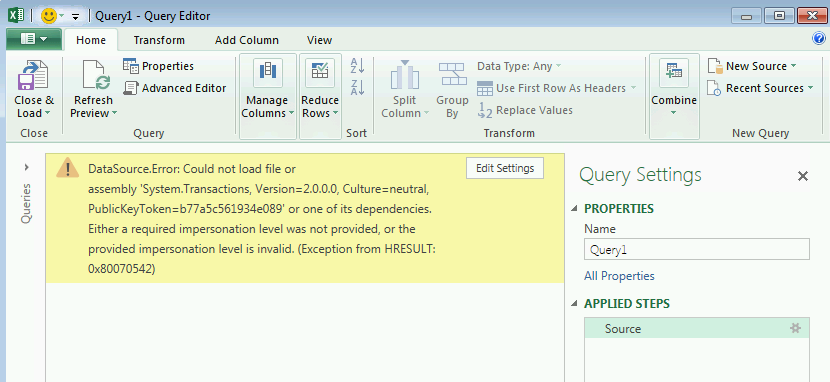Click the Reduce Rows icon

pos(320,72)
